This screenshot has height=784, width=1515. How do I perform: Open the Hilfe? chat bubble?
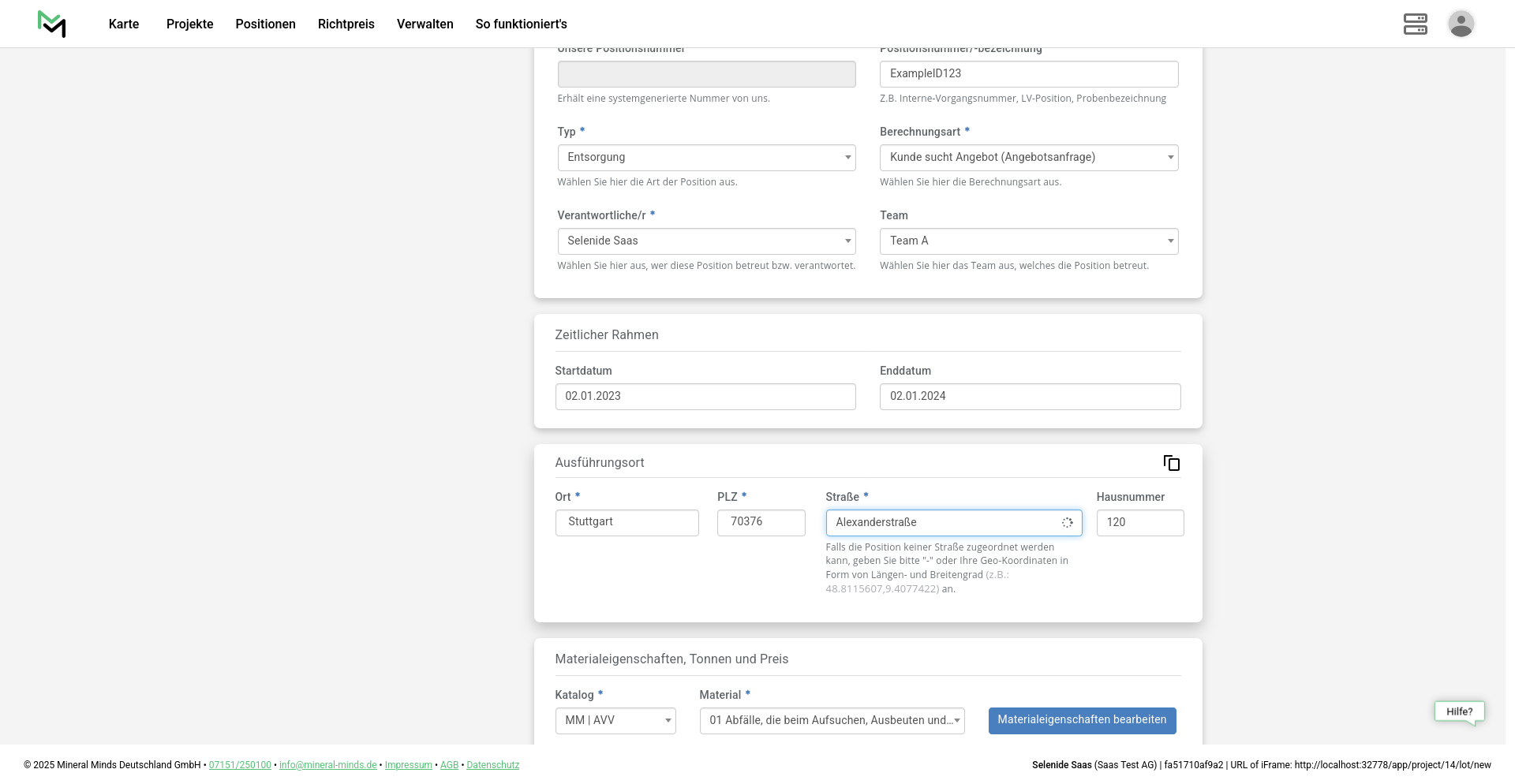click(1459, 711)
